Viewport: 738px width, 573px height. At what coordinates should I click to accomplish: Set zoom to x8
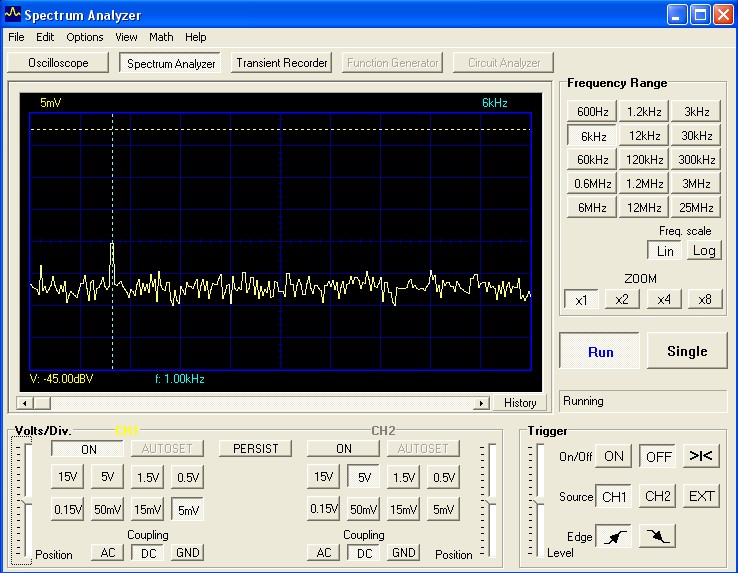point(705,299)
